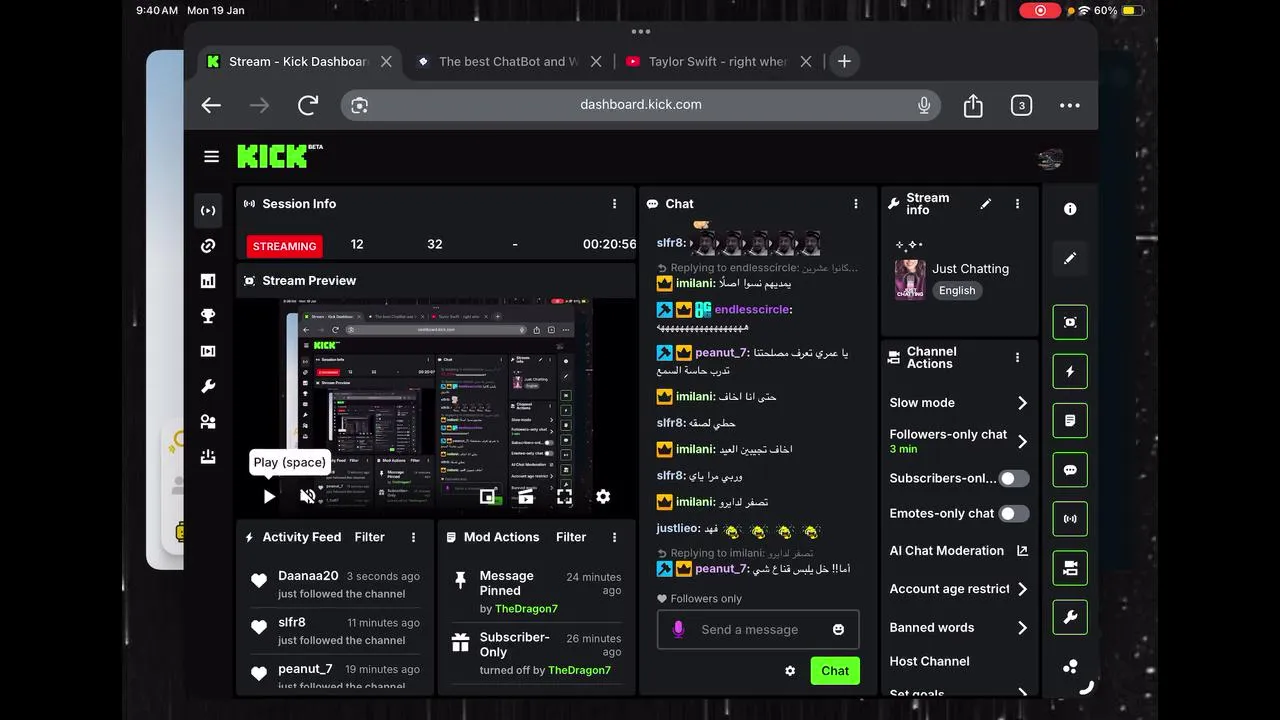Click the pencil edit-layout icon in the right toolbar
Viewport: 1280px width, 720px height.
coord(1070,258)
